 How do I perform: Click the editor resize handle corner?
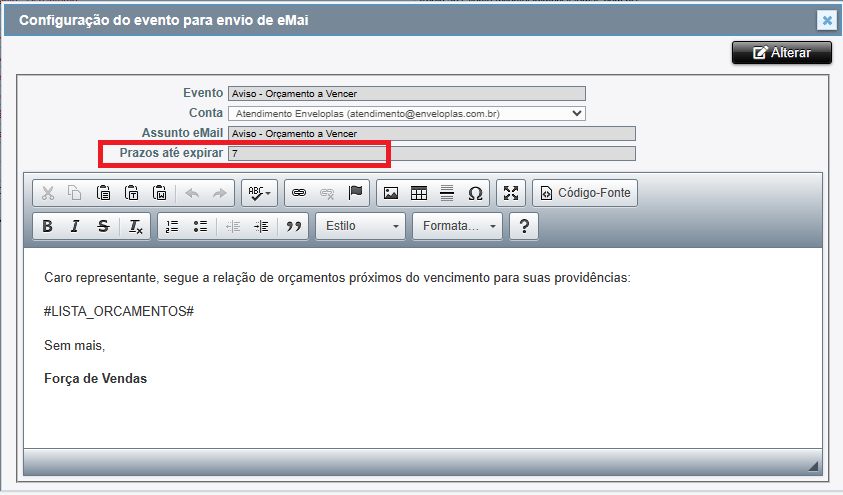coord(813,466)
